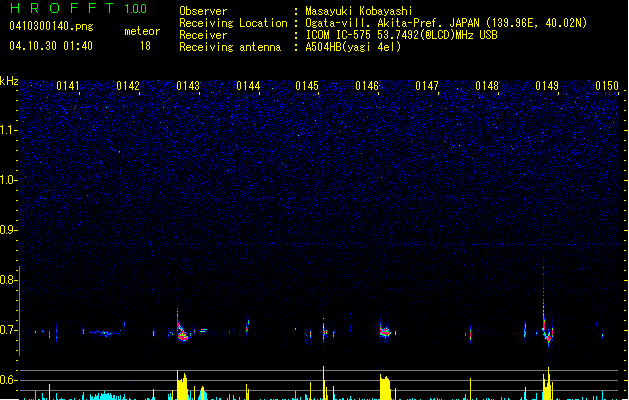Click the 'Receiver' field label
629x400 pixels.
tap(203, 35)
